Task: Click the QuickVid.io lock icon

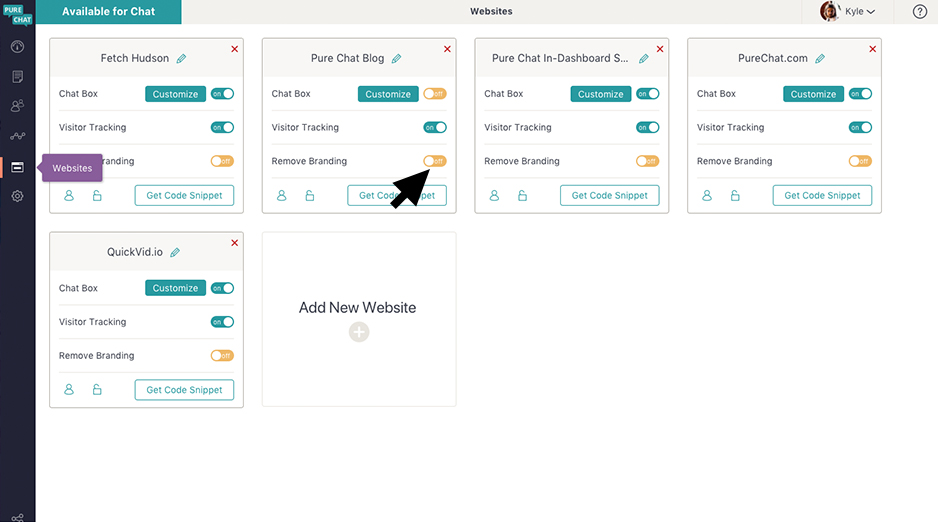Action: pyautogui.click(x=97, y=390)
